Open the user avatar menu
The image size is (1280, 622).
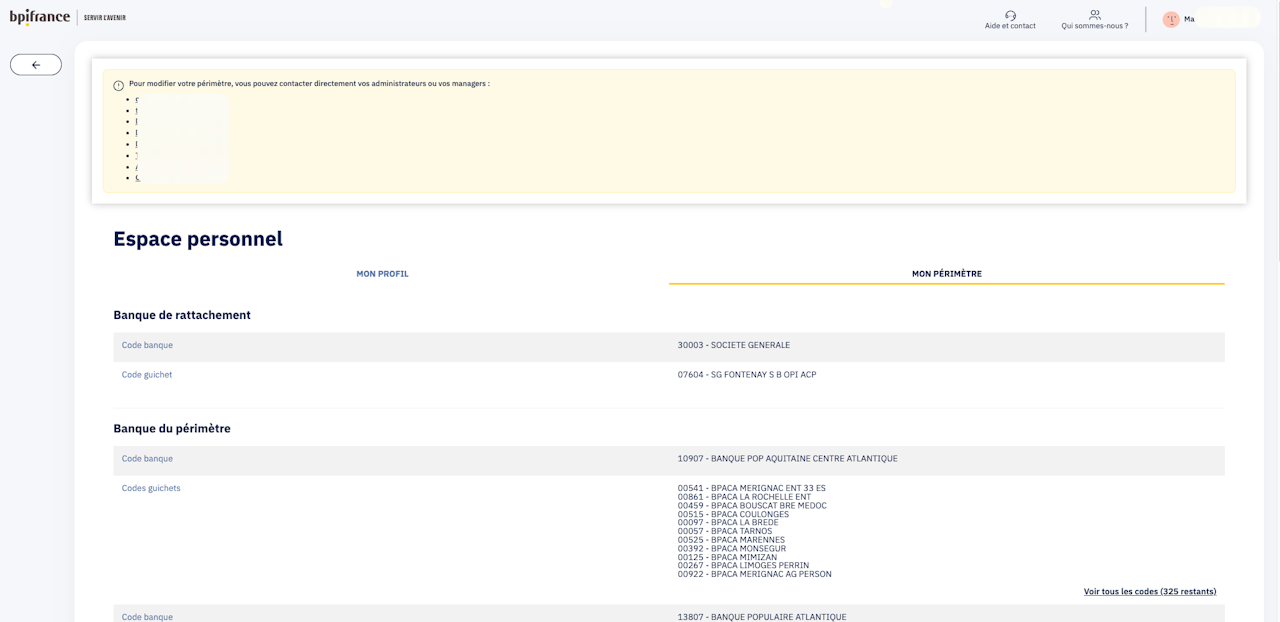[1171, 19]
